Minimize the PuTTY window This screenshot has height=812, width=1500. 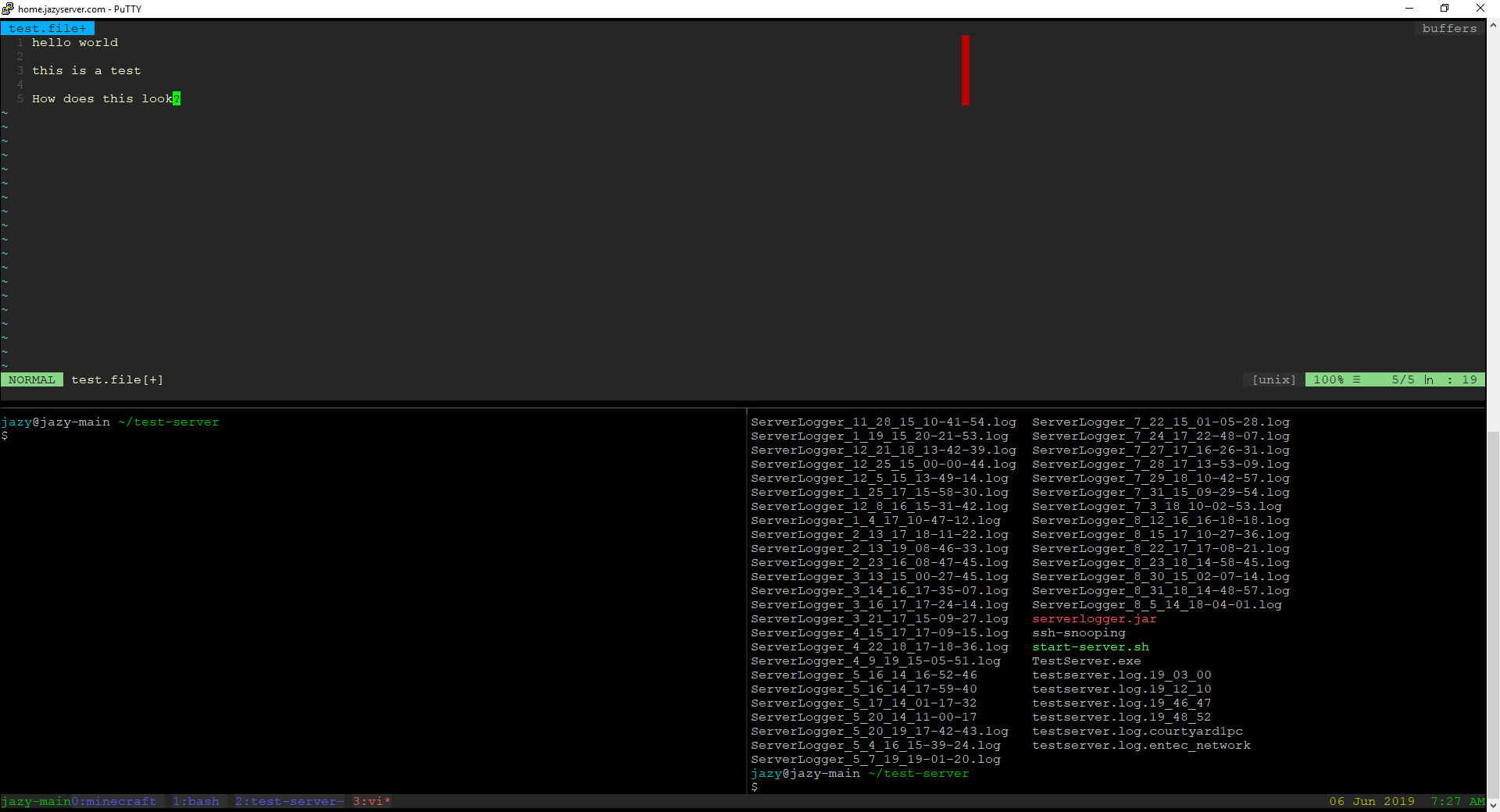[1409, 9]
